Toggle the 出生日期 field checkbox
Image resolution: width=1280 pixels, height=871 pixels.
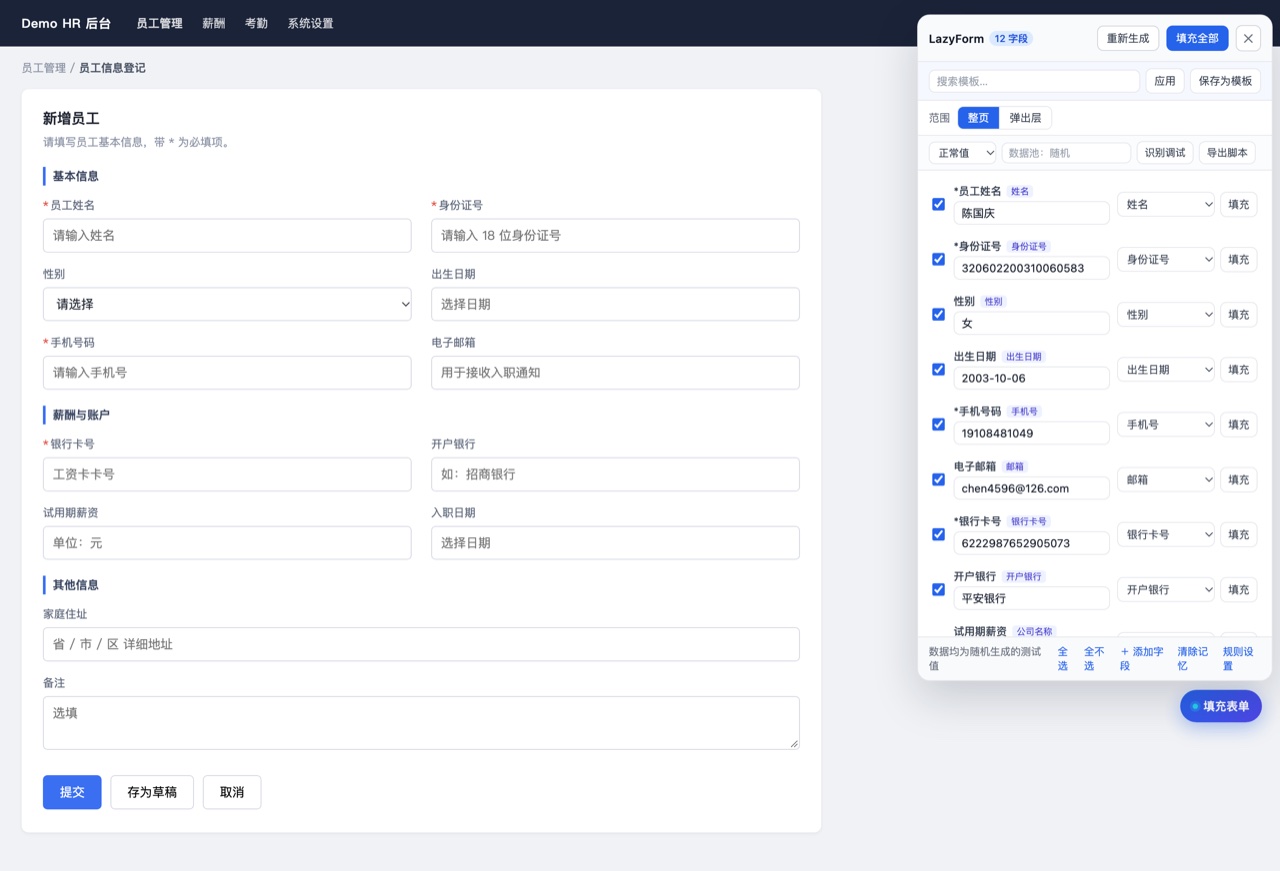(938, 369)
